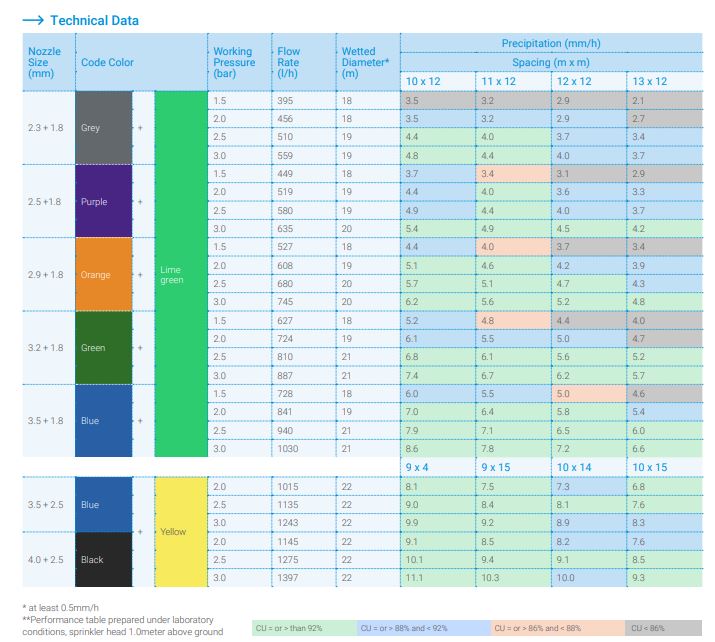Click precipitation value '10.1'

[414, 559]
